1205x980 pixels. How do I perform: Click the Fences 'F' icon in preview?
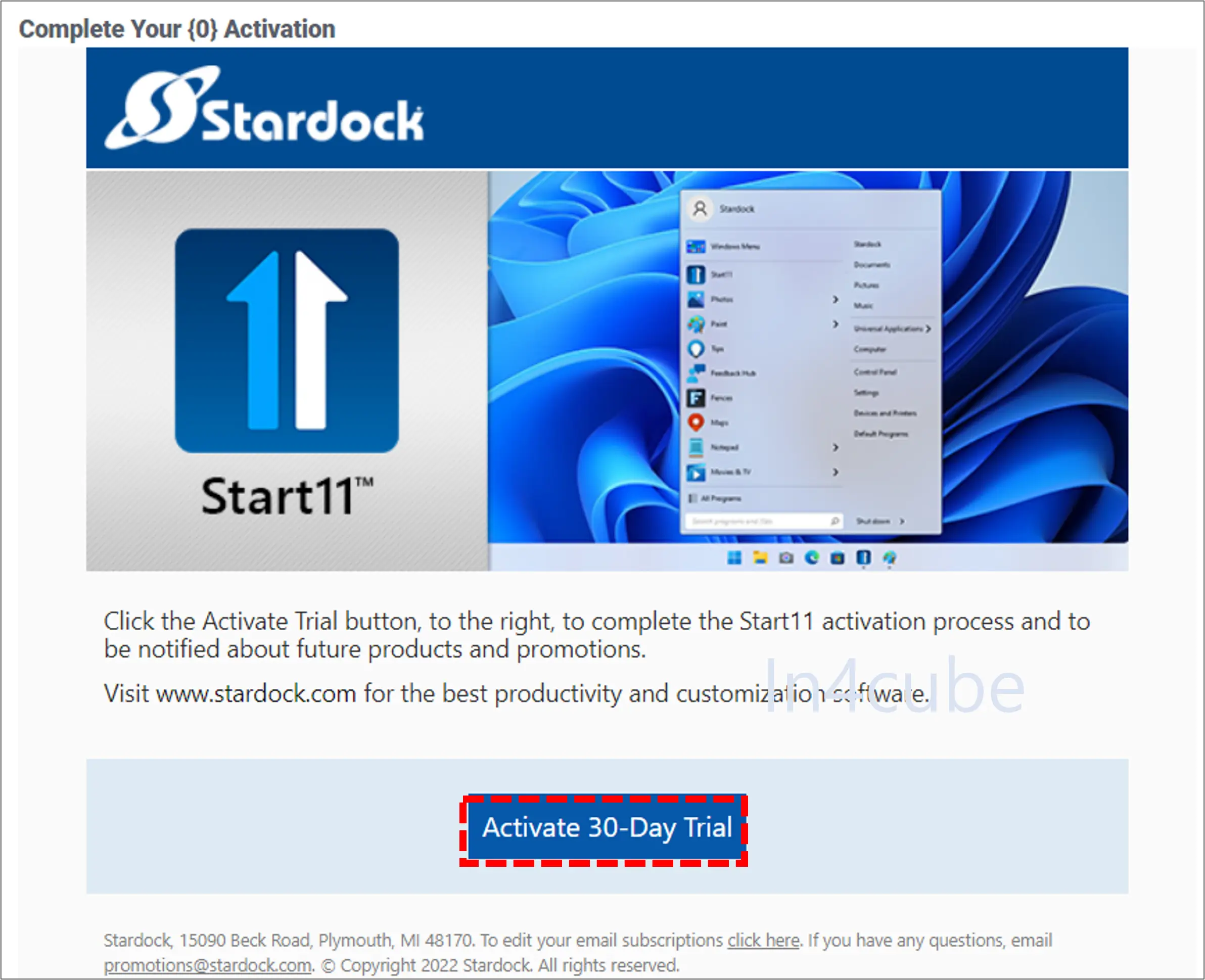(696, 398)
